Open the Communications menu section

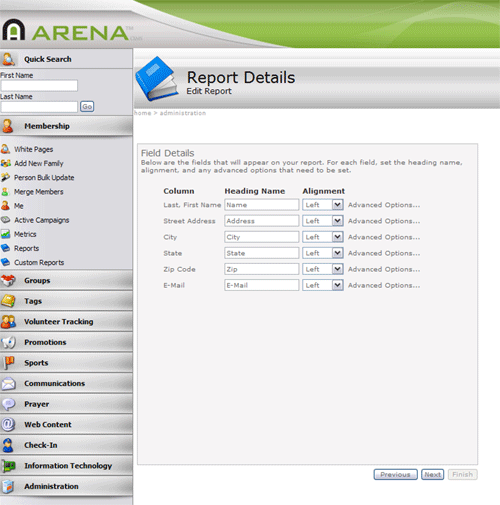point(66,383)
